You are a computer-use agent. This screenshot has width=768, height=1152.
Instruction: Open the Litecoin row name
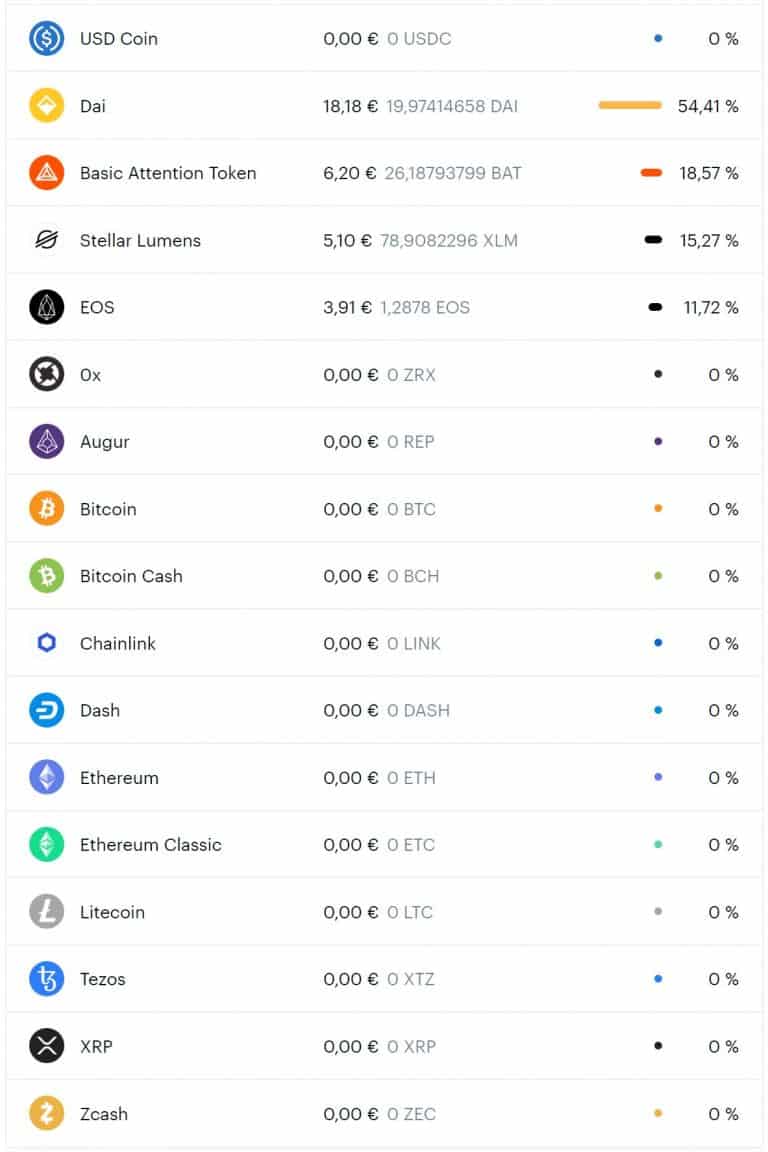112,912
